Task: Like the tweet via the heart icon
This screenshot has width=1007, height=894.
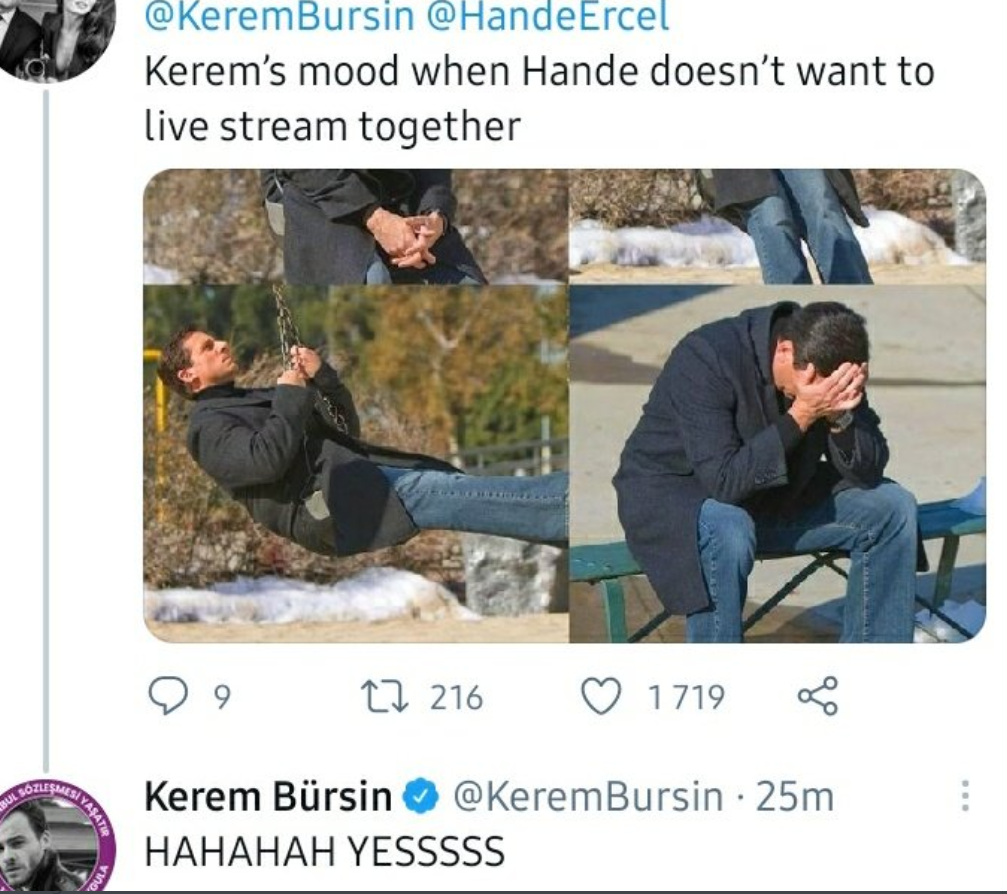Action: (601, 697)
